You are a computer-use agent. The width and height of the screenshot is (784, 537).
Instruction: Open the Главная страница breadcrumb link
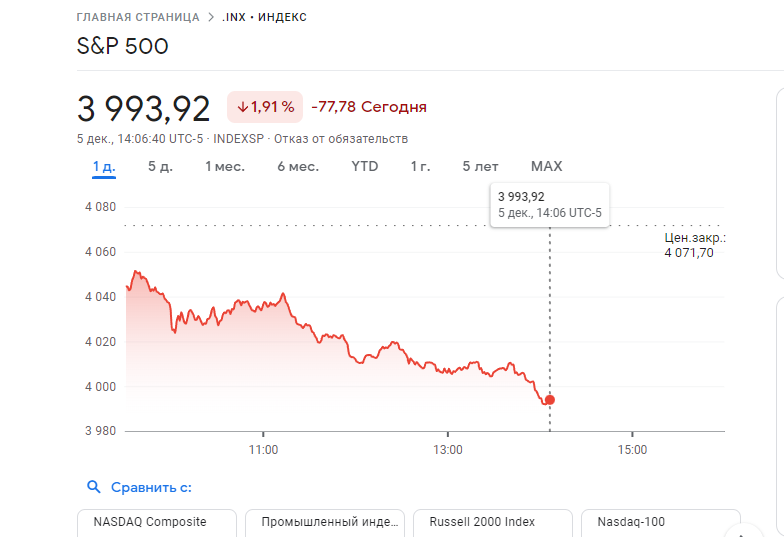coord(138,18)
